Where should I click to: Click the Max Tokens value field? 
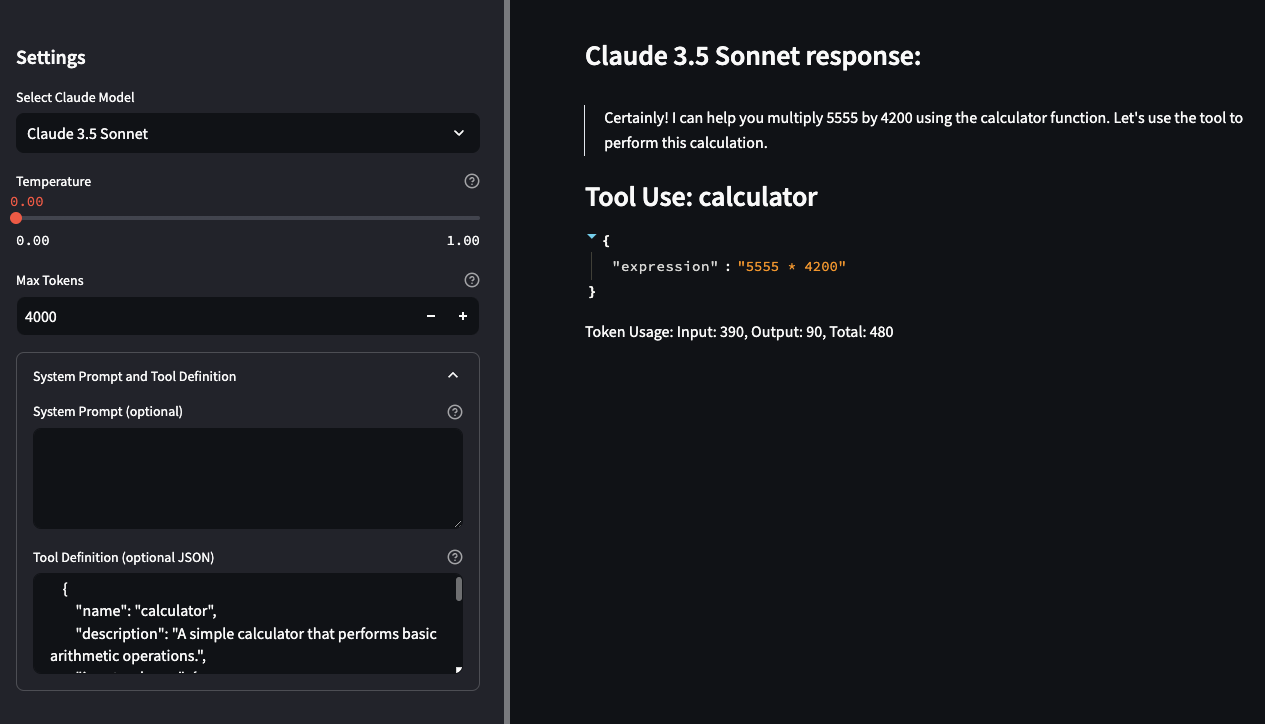coord(216,316)
